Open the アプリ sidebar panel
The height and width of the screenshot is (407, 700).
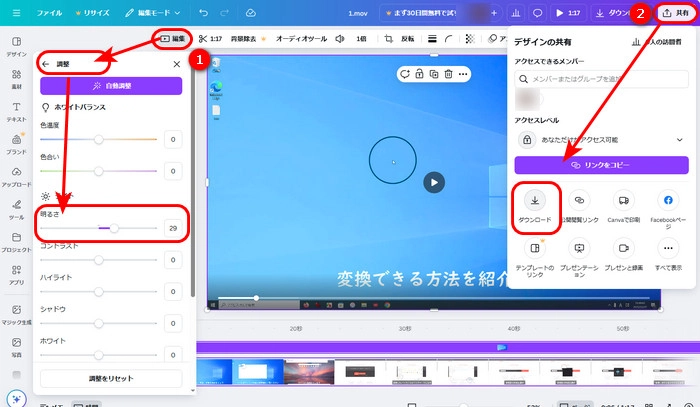point(17,275)
